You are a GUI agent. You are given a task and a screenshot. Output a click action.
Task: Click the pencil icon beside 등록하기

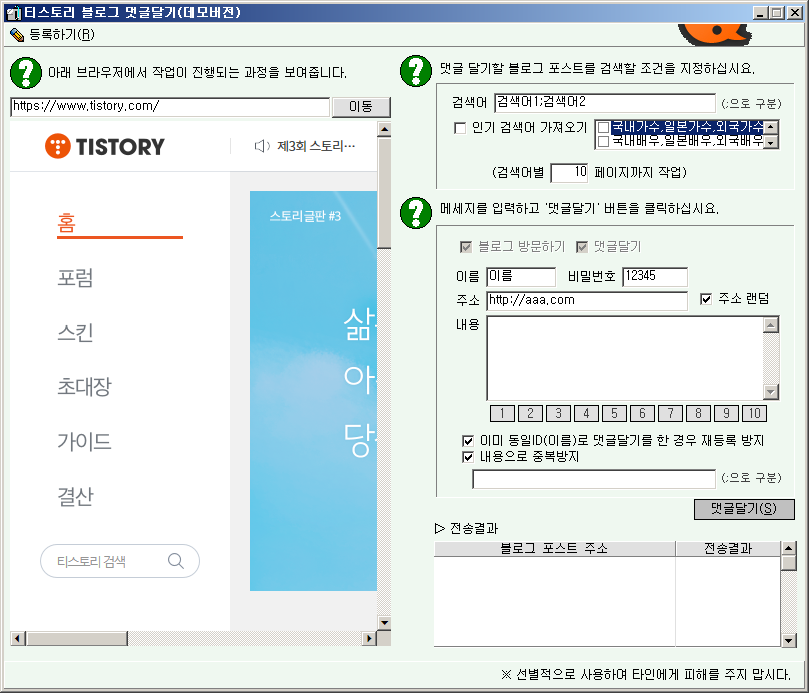pyautogui.click(x=17, y=34)
